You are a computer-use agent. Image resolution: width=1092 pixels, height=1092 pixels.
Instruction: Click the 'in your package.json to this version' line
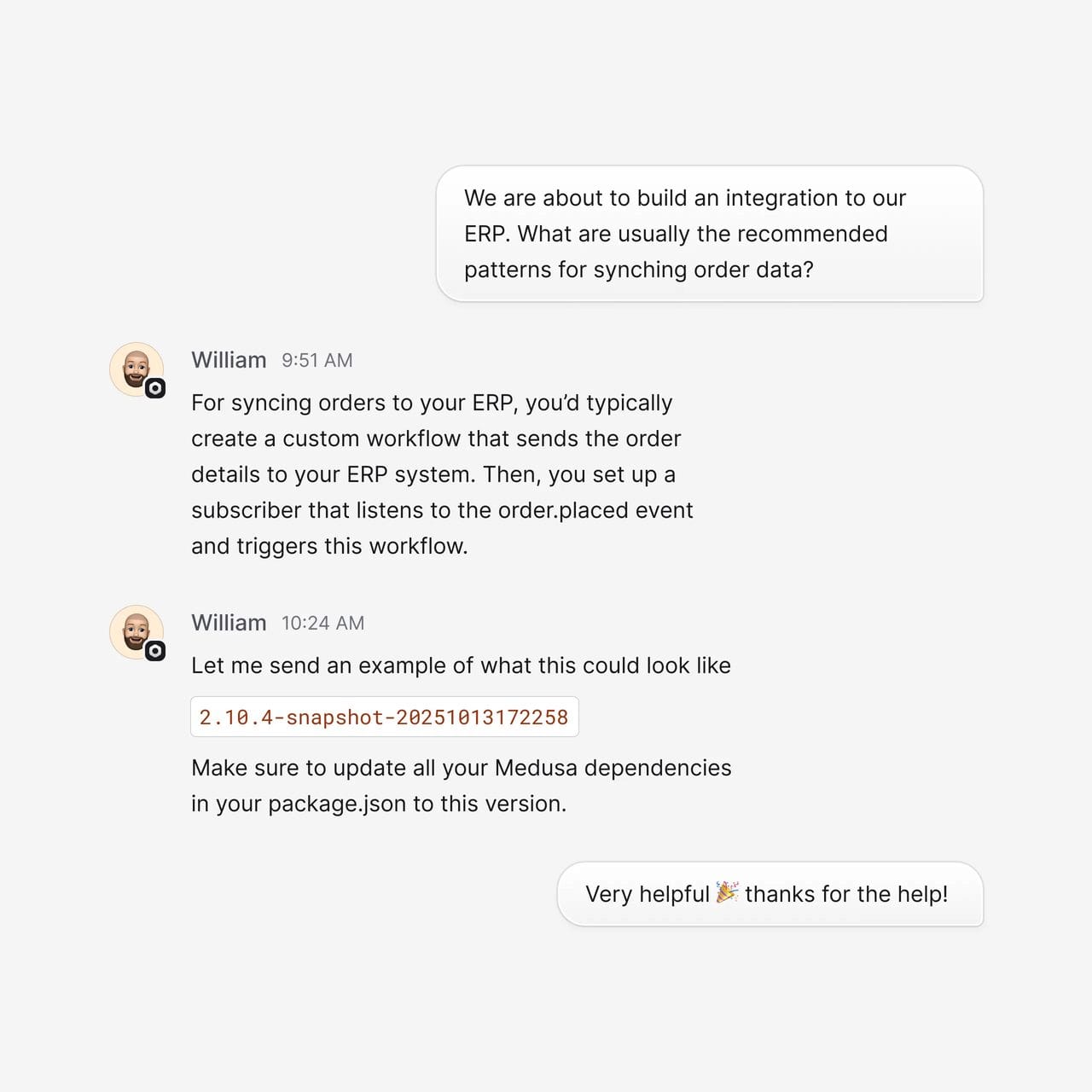click(x=379, y=804)
